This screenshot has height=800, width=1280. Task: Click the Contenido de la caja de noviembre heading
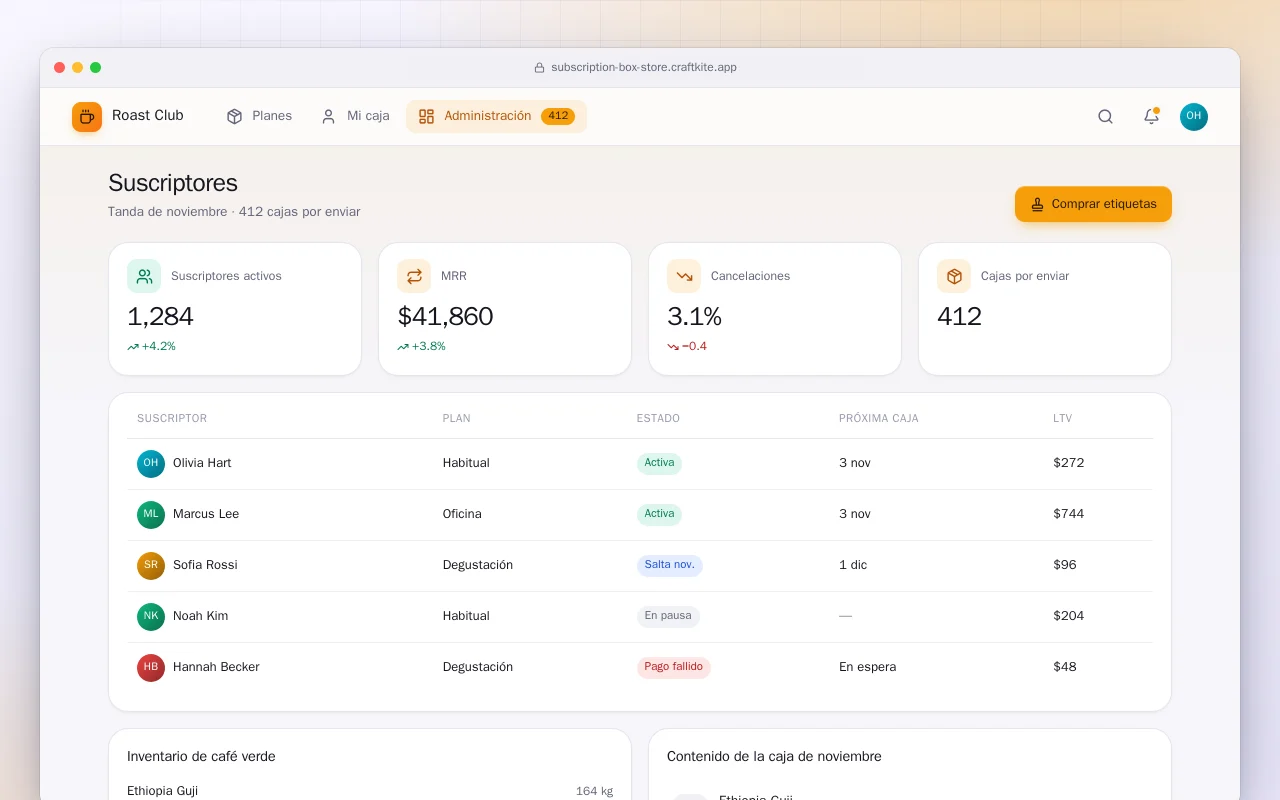774,757
